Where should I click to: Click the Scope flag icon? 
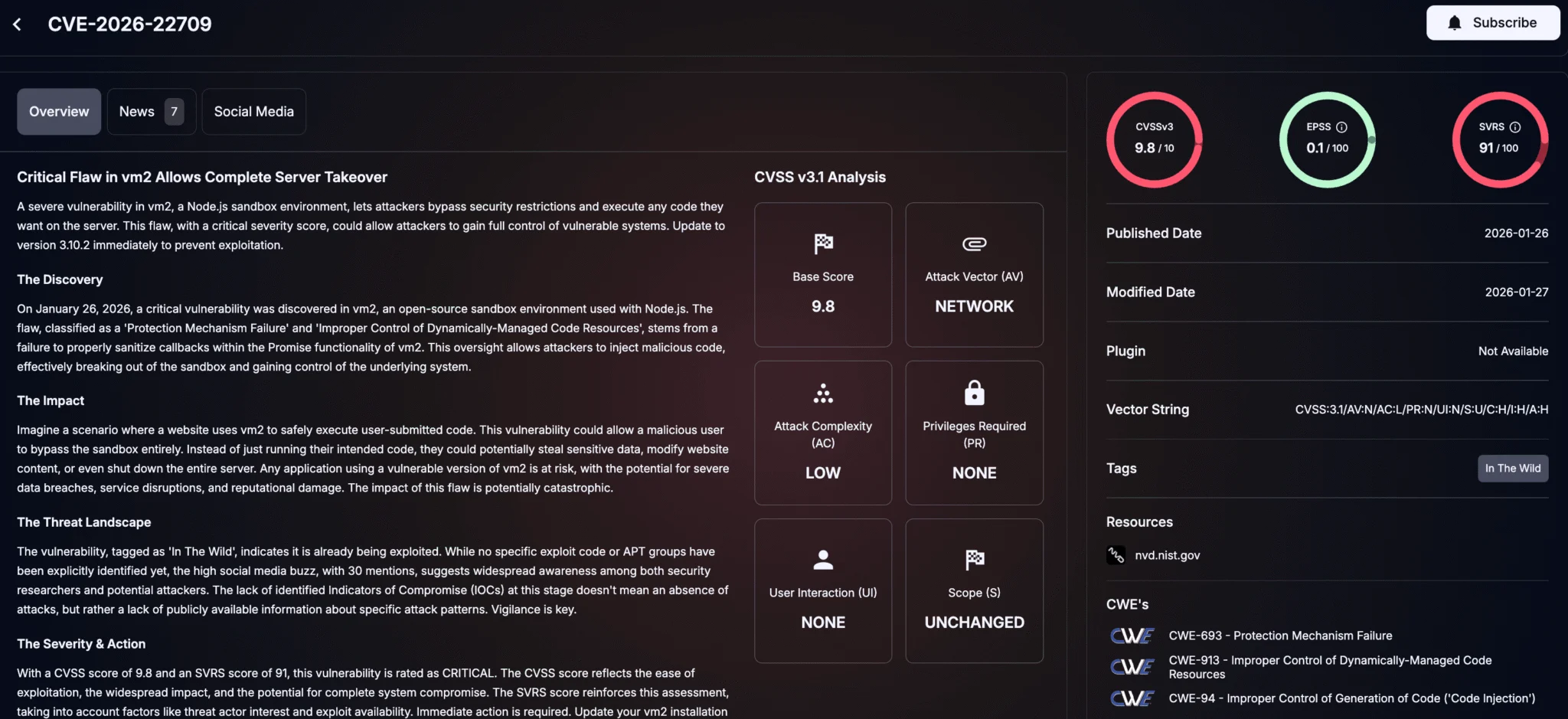tap(974, 560)
